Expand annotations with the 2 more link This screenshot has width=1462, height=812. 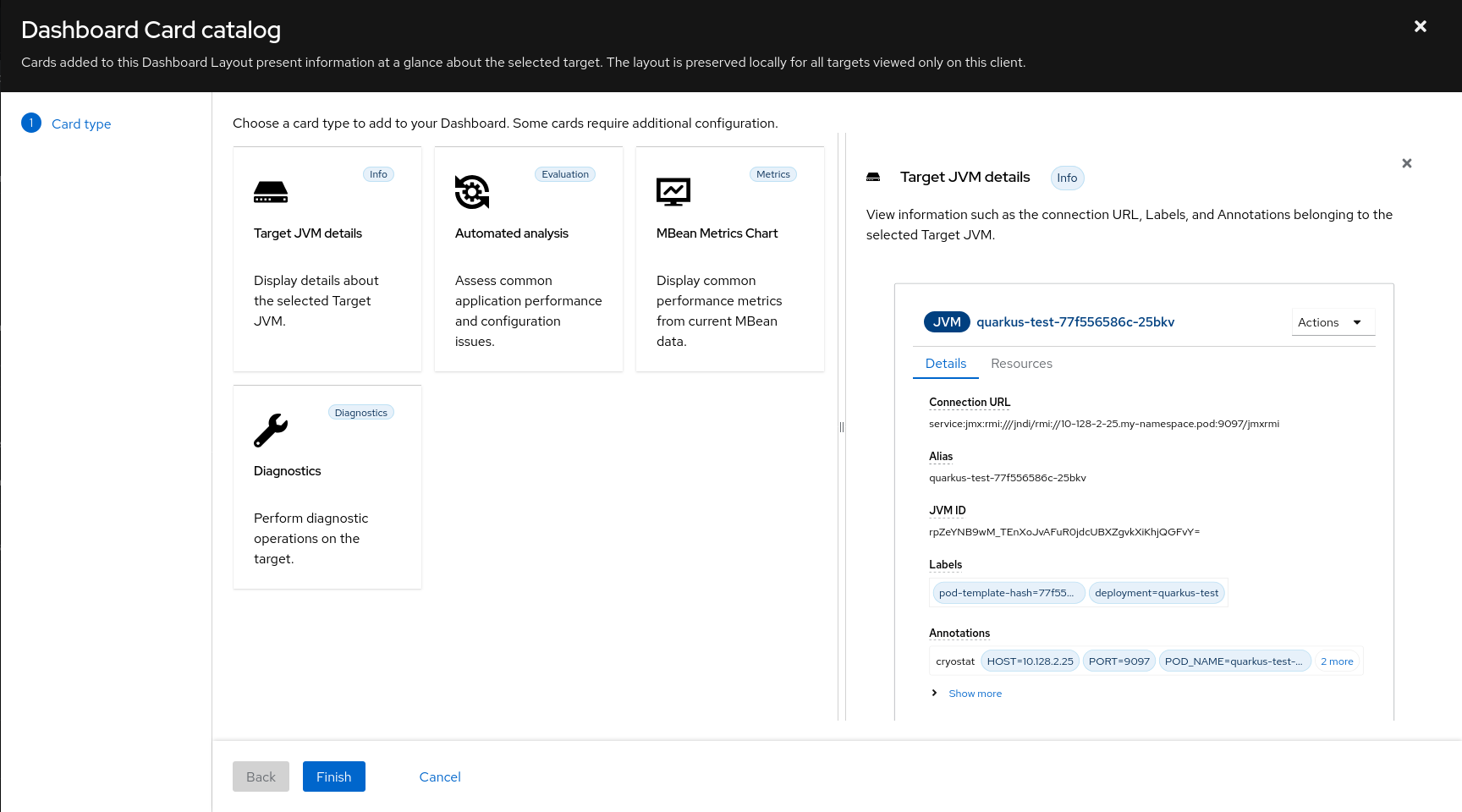[1337, 661]
